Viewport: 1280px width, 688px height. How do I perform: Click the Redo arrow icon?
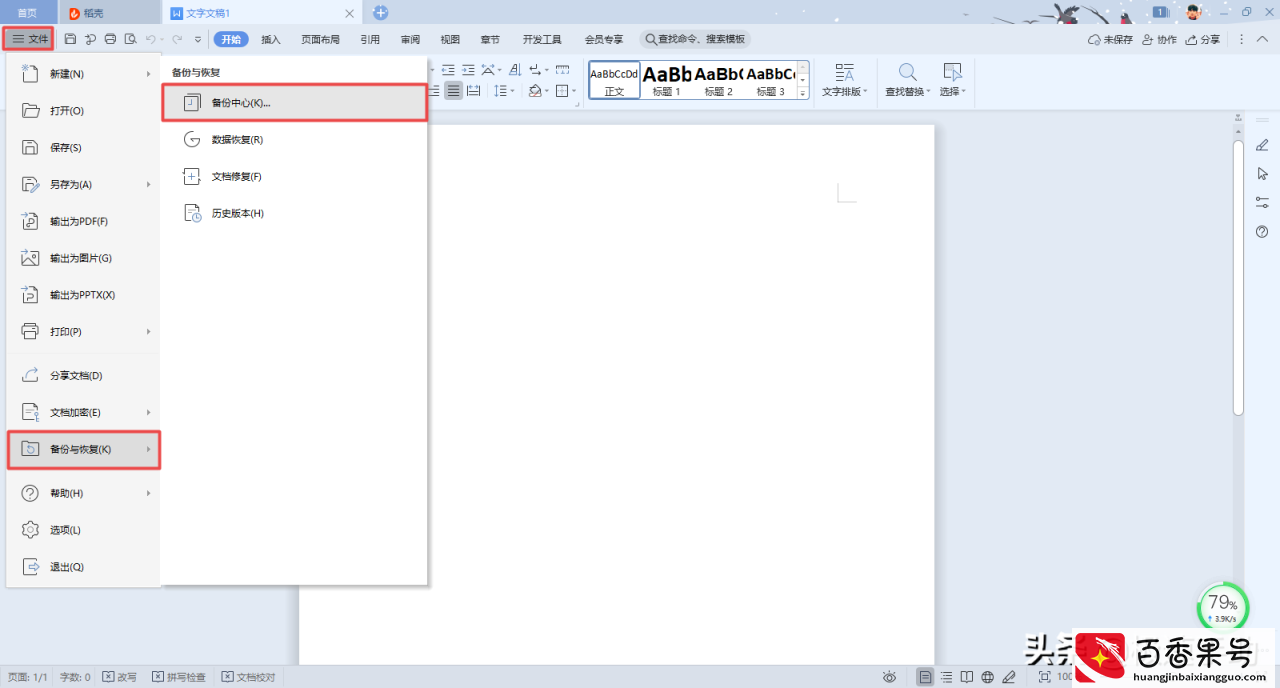pyautogui.click(x=177, y=39)
